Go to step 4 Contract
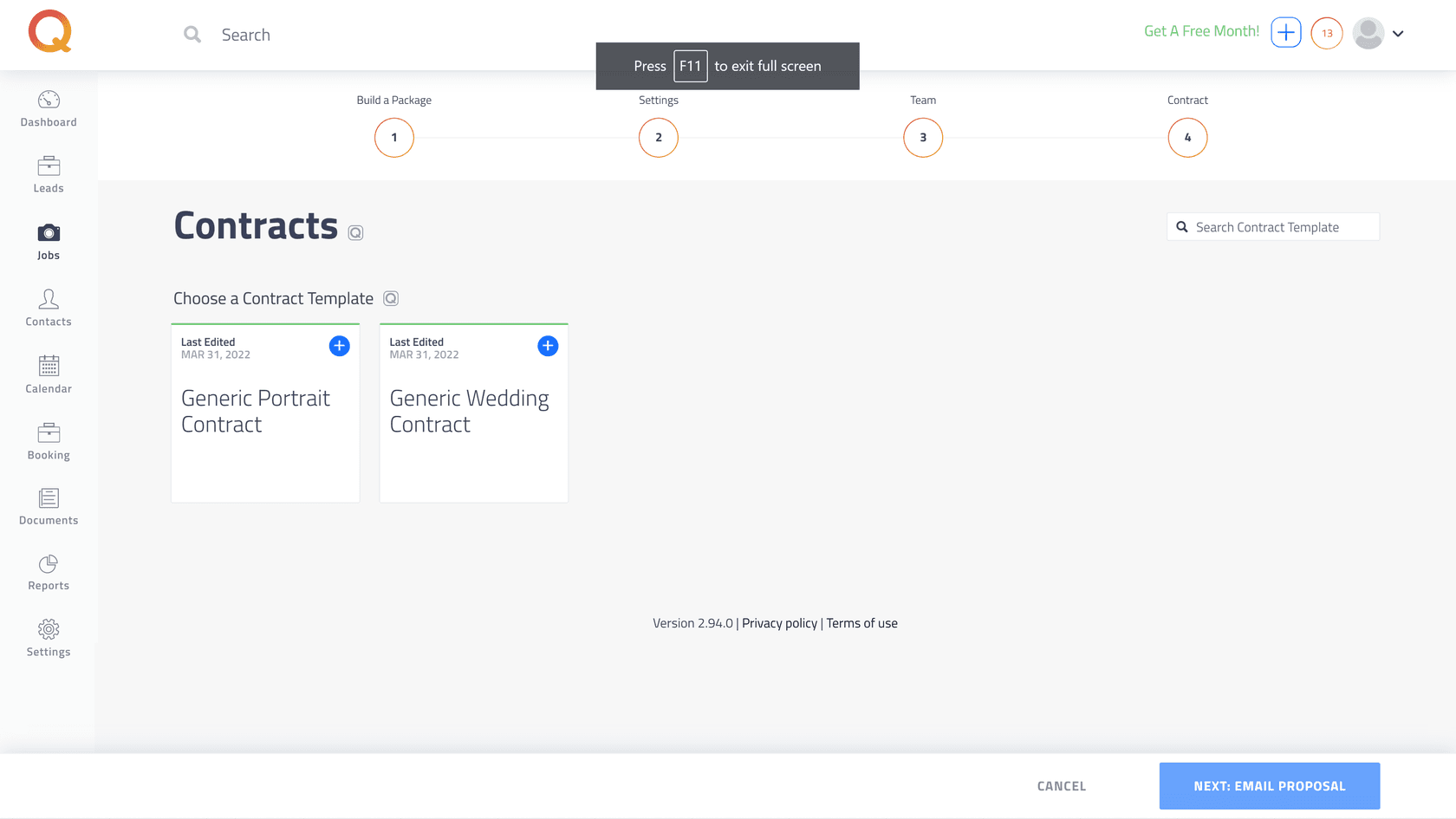This screenshot has width=1456, height=819. tap(1187, 138)
